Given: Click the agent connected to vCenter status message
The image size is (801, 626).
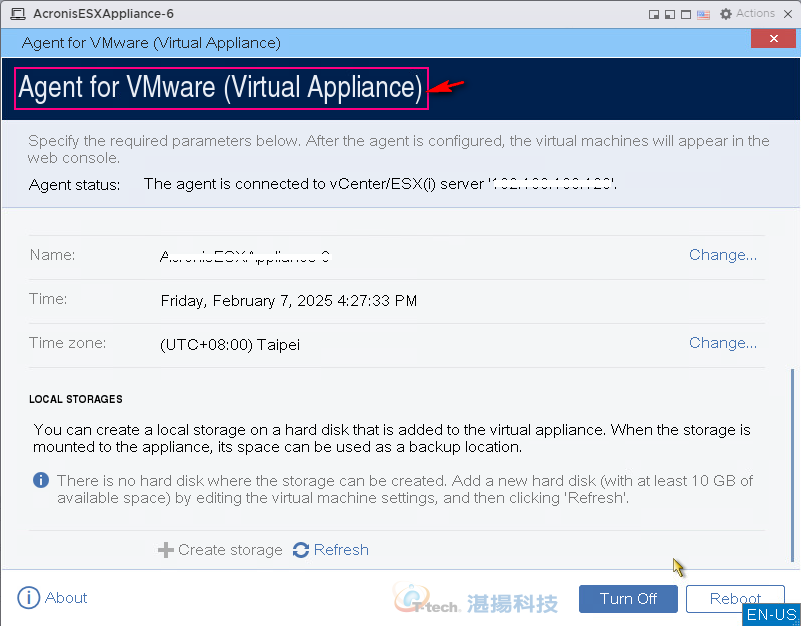Looking at the screenshot, I should click(380, 184).
